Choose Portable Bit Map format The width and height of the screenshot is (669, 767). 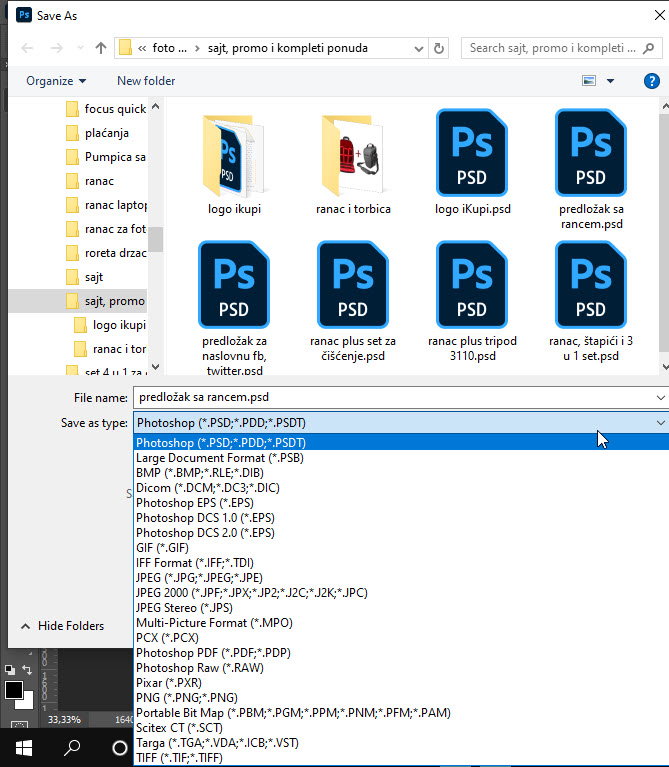pyautogui.click(x=401, y=713)
